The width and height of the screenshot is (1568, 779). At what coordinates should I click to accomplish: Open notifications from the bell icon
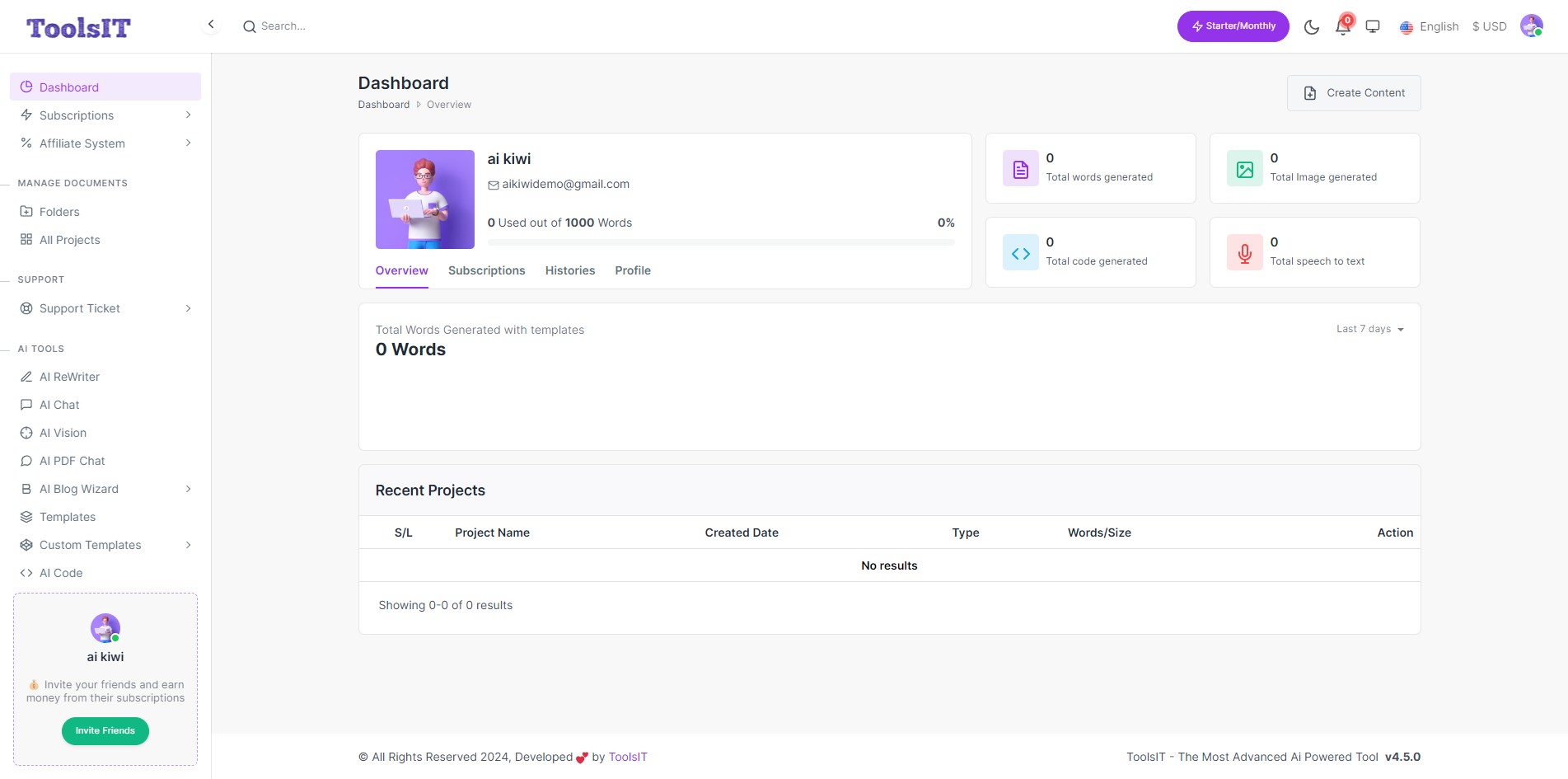(1343, 26)
